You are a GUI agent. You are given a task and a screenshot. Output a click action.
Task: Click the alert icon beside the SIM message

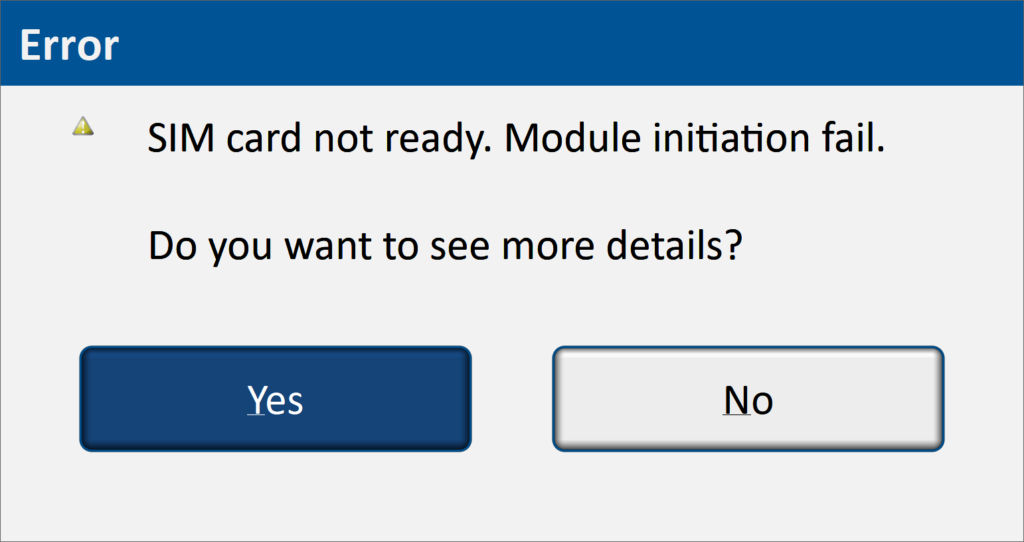coord(83,126)
